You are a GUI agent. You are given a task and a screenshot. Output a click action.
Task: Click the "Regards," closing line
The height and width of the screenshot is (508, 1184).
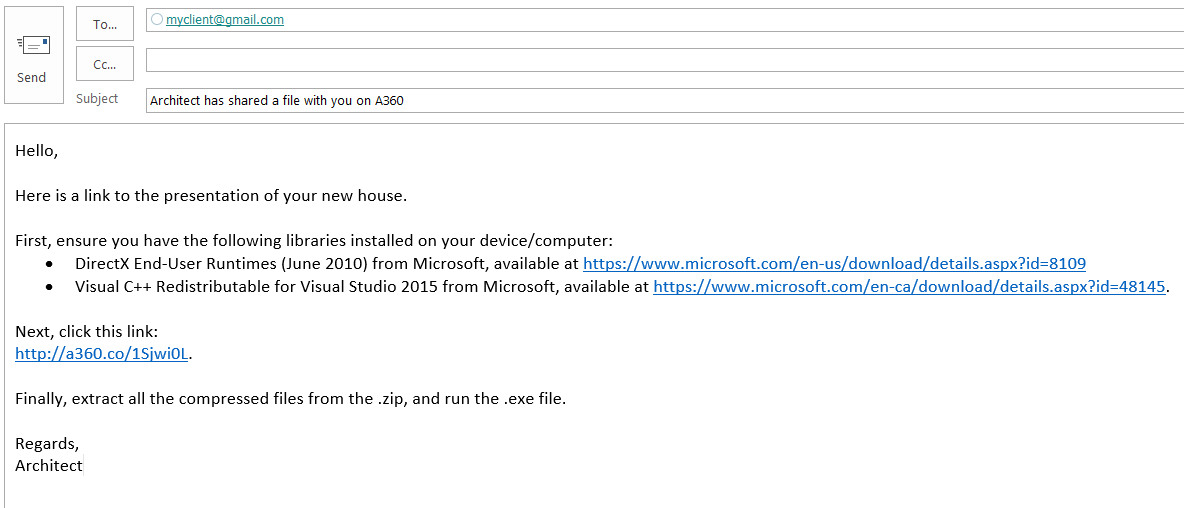pyautogui.click(x=46, y=443)
